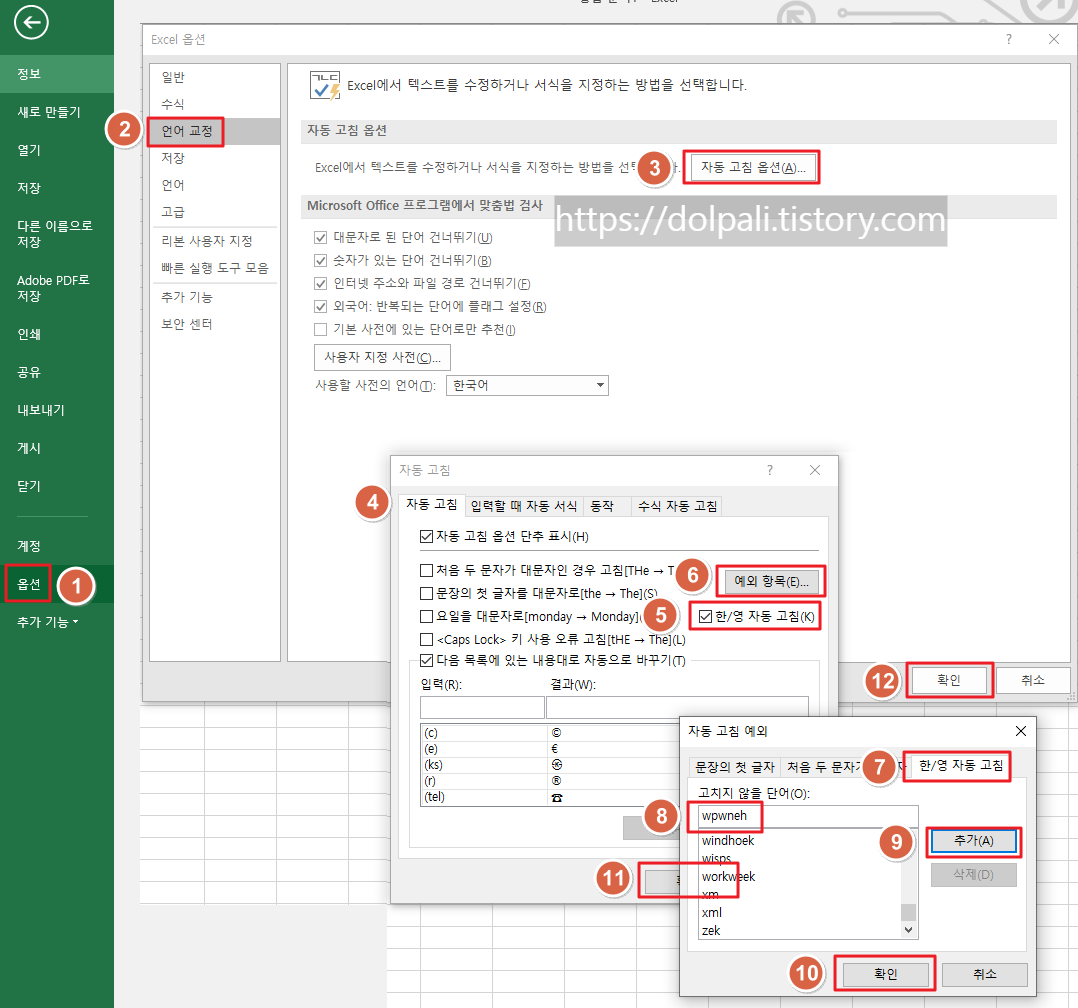
Task: Toggle 외국어: 반복되는 단어에 플래그 설정 checkbox
Action: 320,306
